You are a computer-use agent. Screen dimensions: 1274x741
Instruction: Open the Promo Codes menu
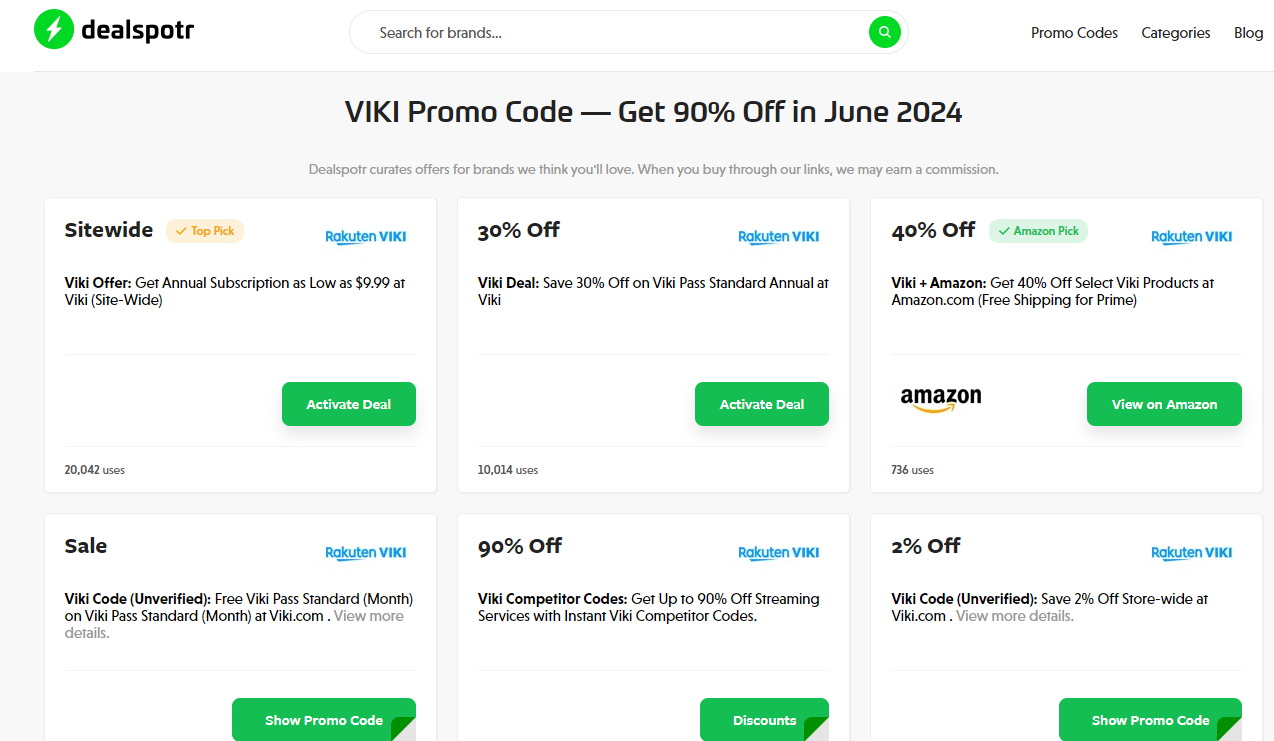coord(1074,33)
